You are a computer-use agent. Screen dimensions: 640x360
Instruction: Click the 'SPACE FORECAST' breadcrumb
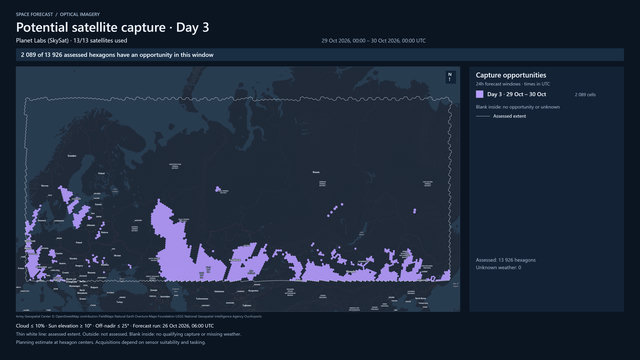click(x=34, y=14)
